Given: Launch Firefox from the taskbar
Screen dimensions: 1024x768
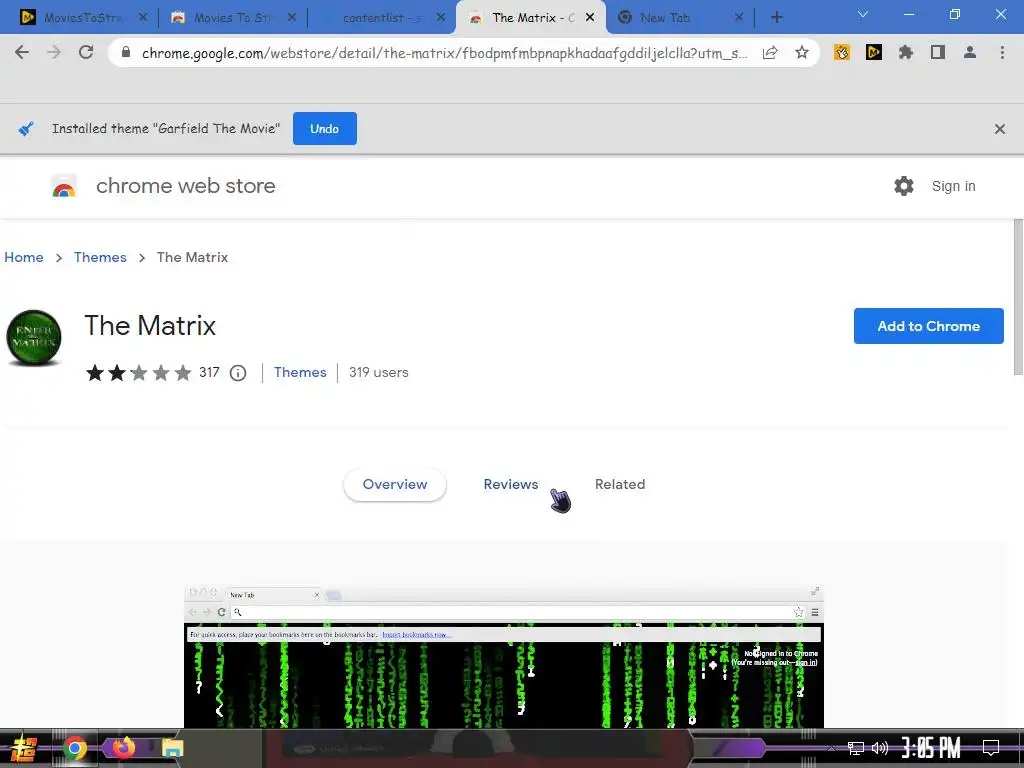Looking at the screenshot, I should (123, 748).
